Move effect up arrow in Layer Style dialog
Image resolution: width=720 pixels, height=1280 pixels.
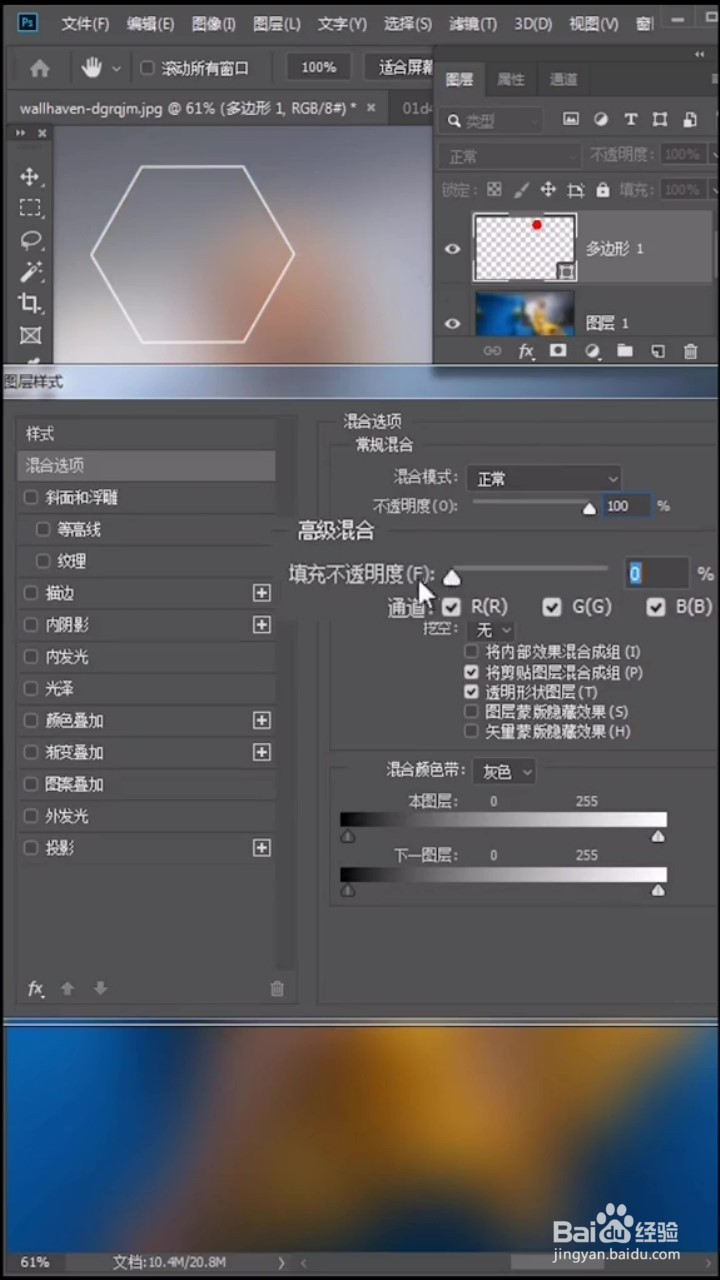(68, 988)
